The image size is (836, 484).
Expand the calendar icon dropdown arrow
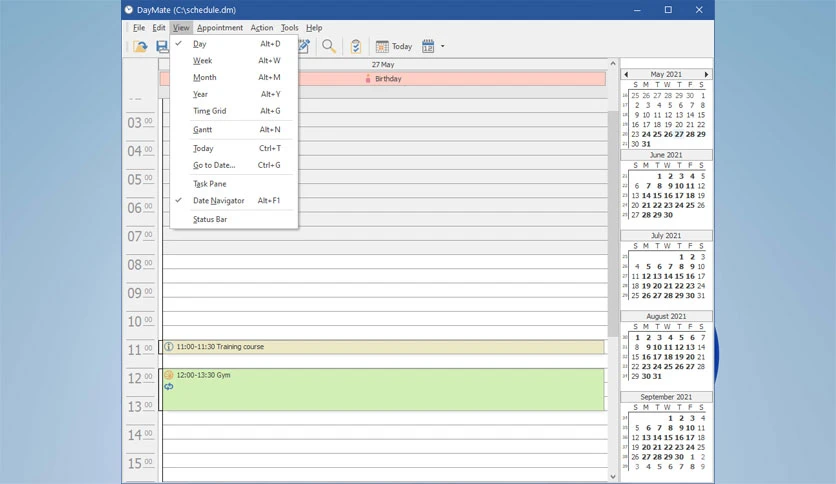443,46
